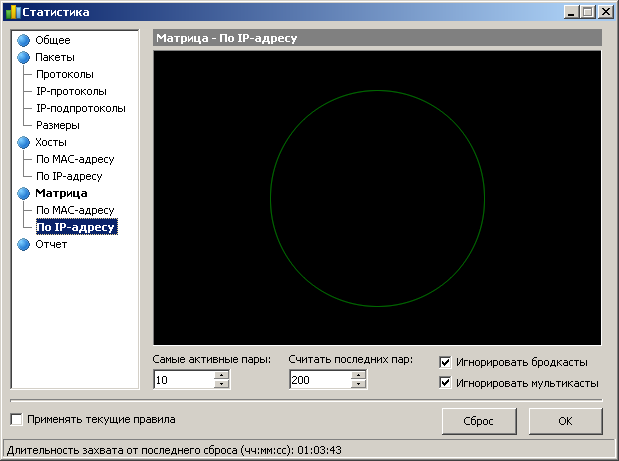The image size is (619, 461).
Task: Enable Применять текущие правила checkbox
Action: (x=16, y=419)
